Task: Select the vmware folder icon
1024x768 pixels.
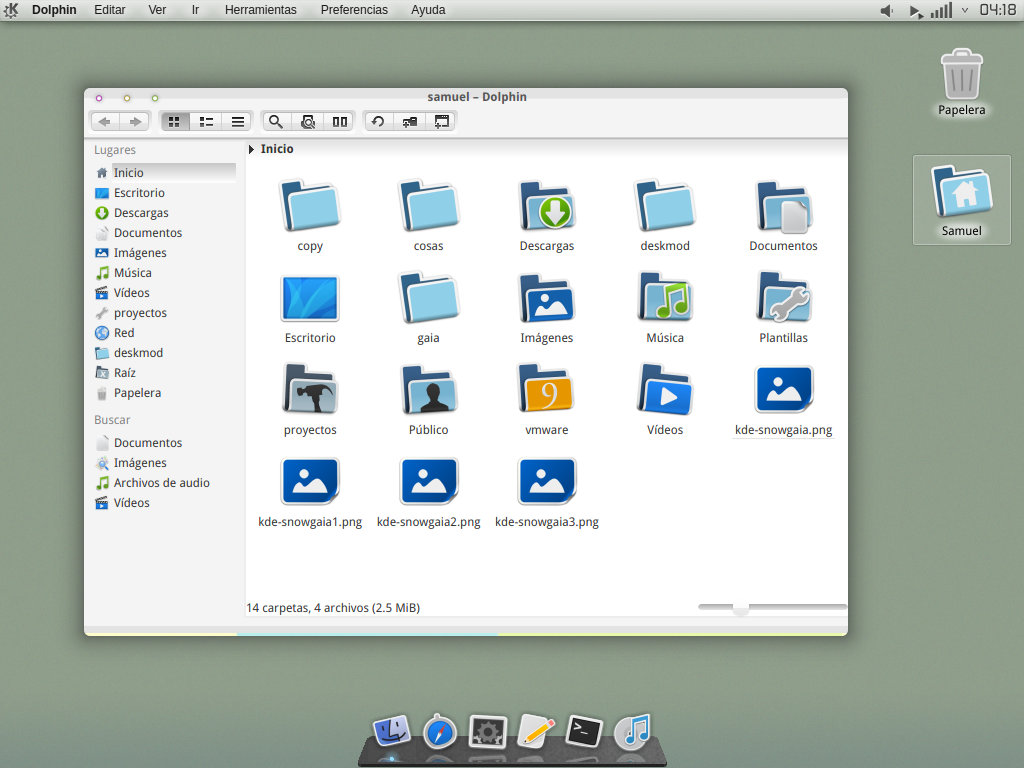Action: (547, 390)
